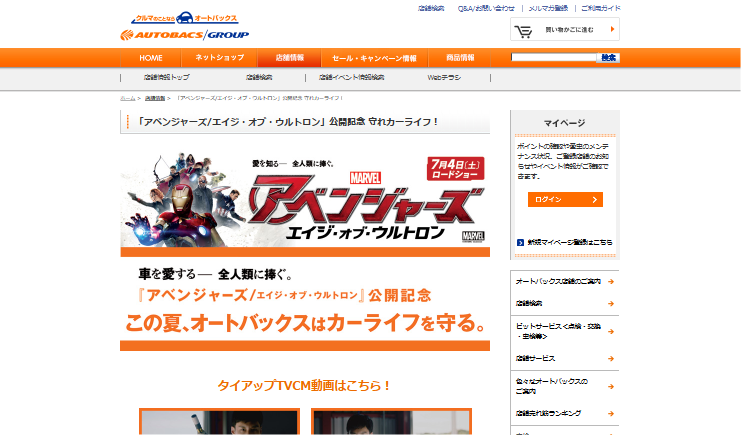Click the arrow icon inside ログイン button

(x=595, y=200)
